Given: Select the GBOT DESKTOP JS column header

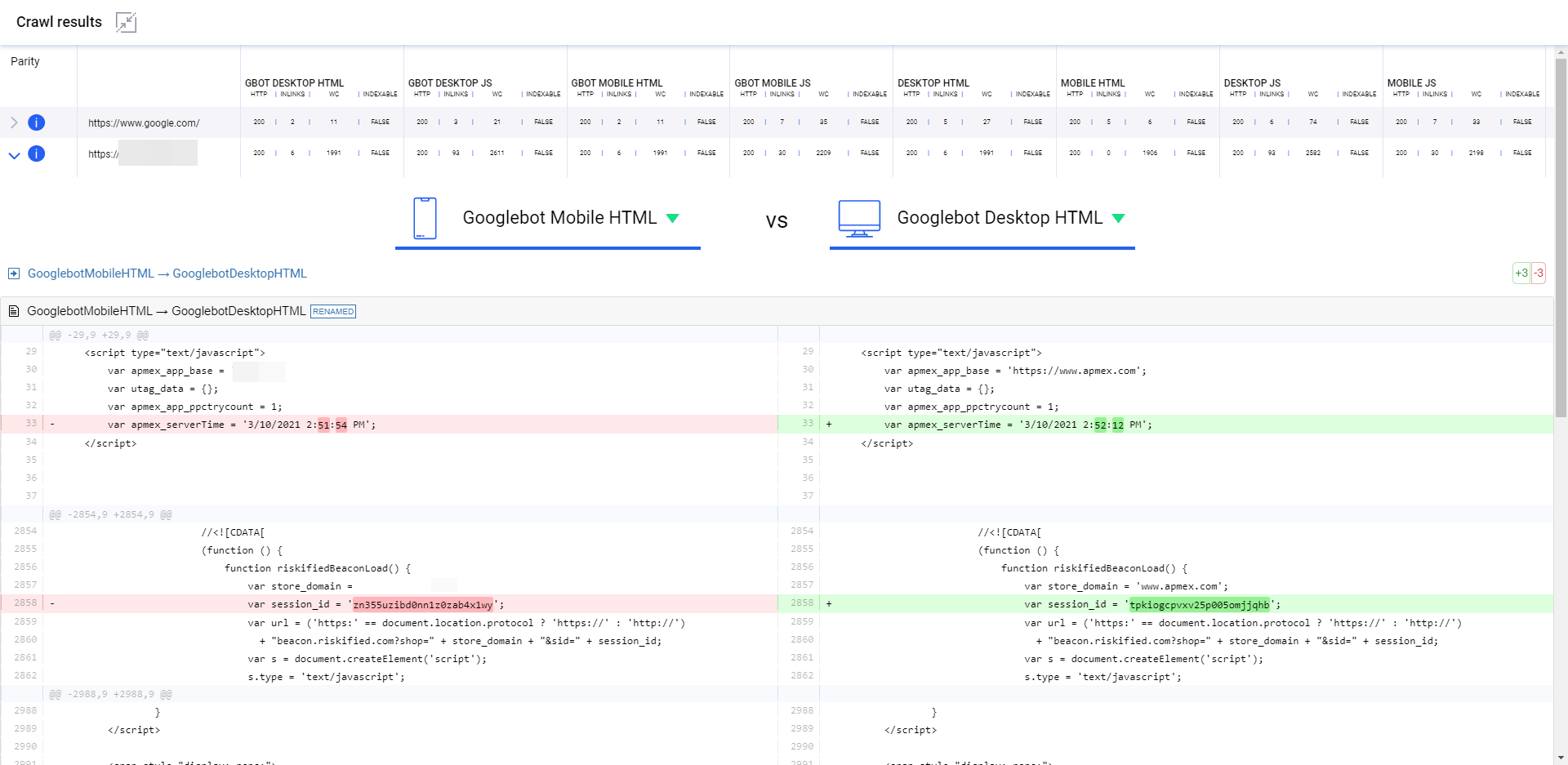Looking at the screenshot, I should [450, 83].
